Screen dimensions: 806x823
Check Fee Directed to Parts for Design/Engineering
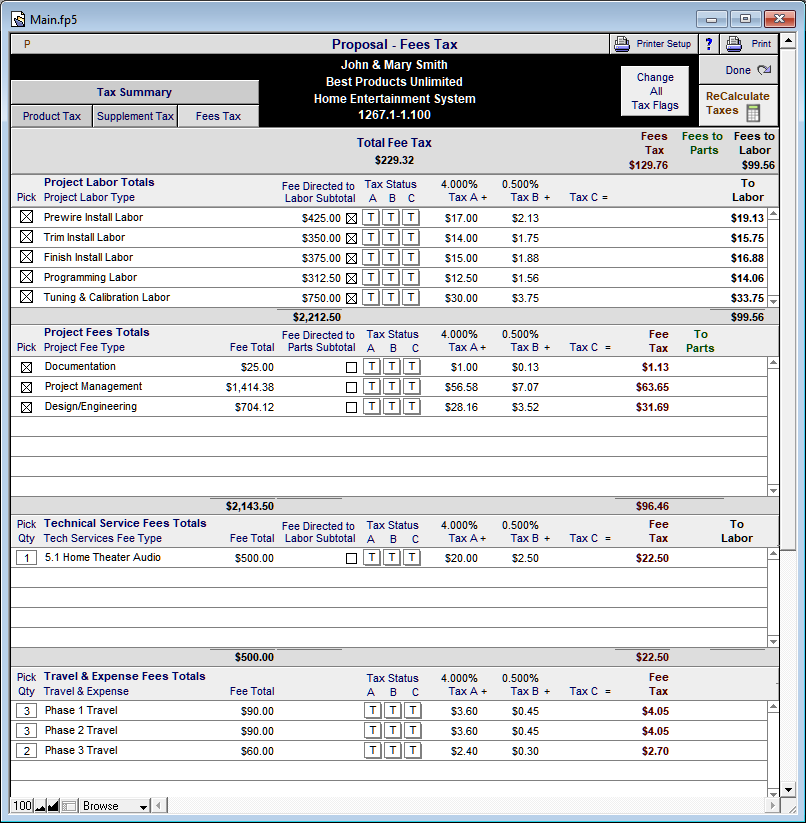point(352,407)
